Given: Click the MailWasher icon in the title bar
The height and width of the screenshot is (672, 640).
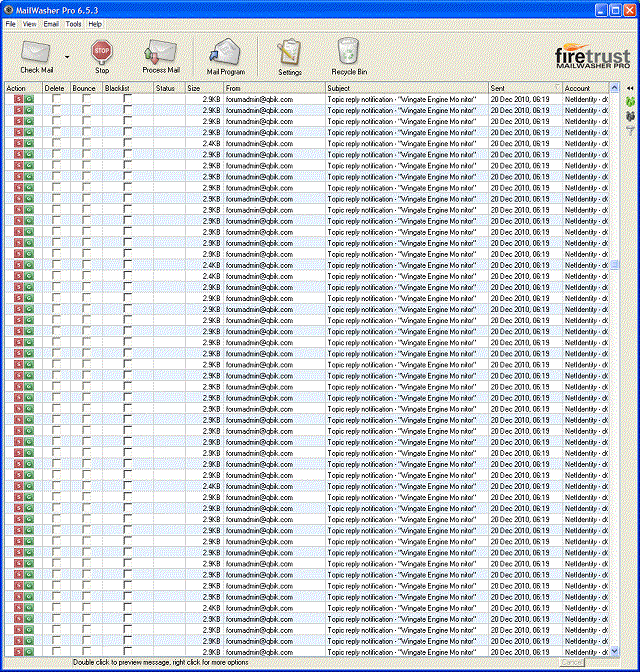Looking at the screenshot, I should click(x=8, y=9).
